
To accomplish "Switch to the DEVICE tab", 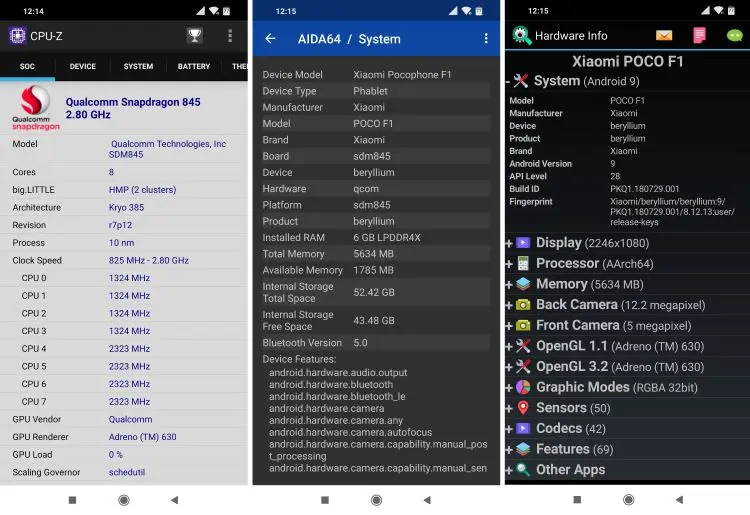I will 83,66.
